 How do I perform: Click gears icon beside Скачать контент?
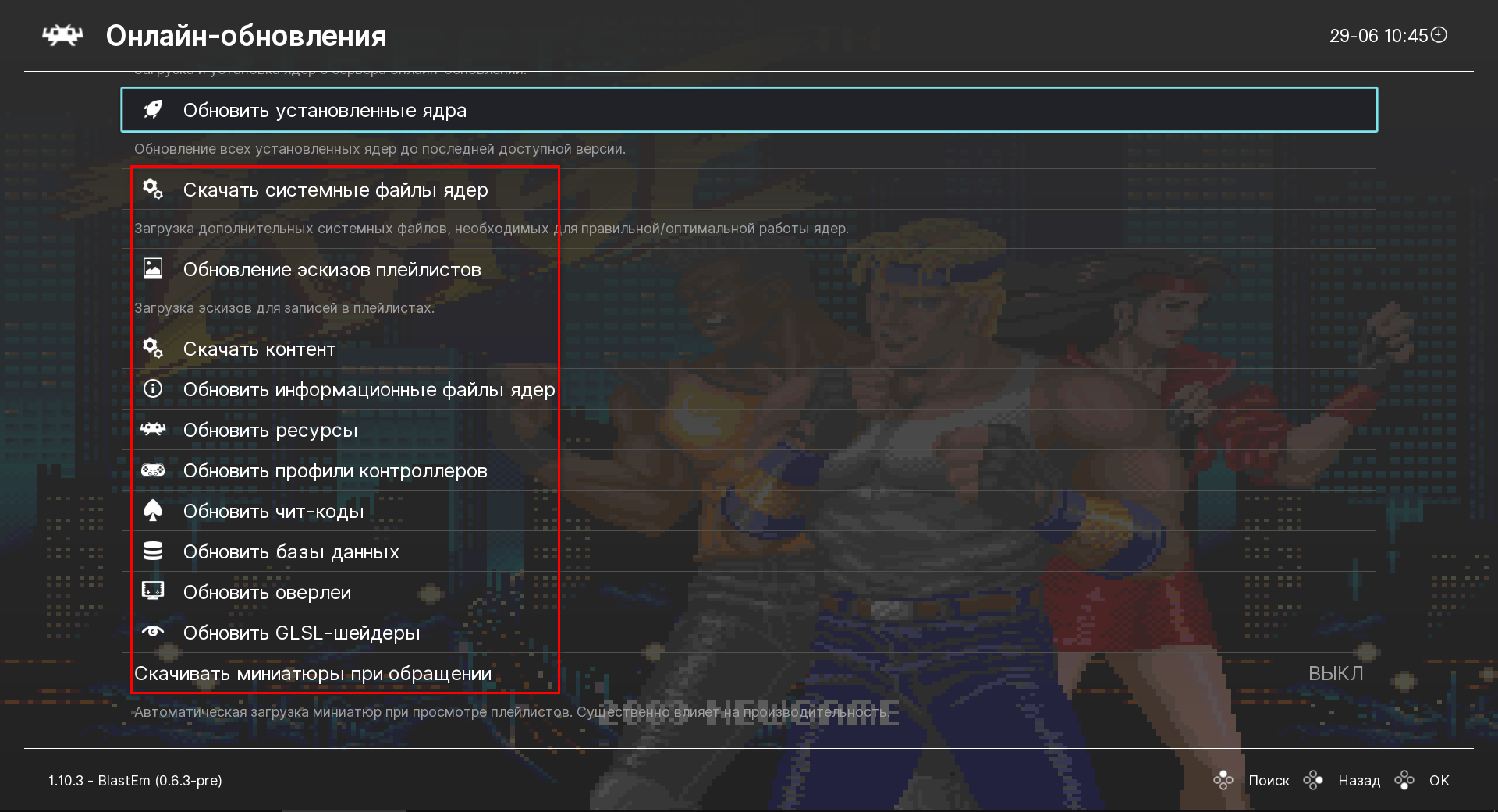[x=153, y=349]
